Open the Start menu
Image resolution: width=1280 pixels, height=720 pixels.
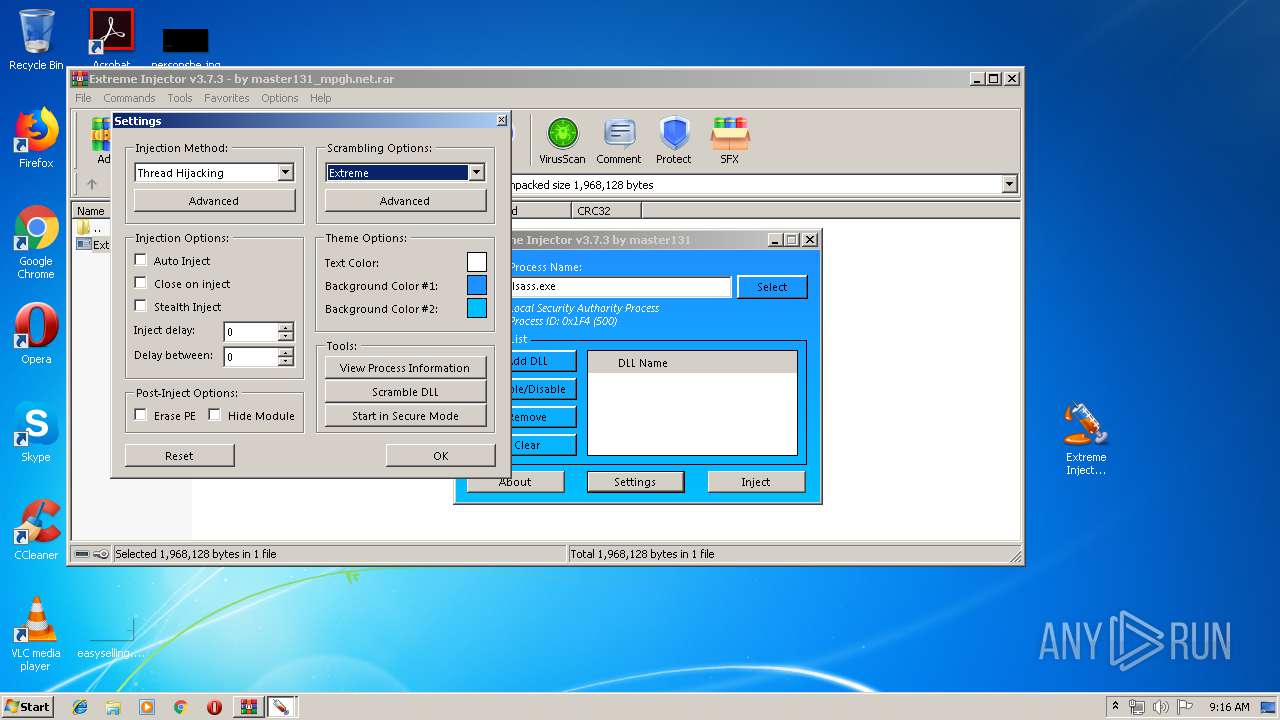(x=28, y=707)
